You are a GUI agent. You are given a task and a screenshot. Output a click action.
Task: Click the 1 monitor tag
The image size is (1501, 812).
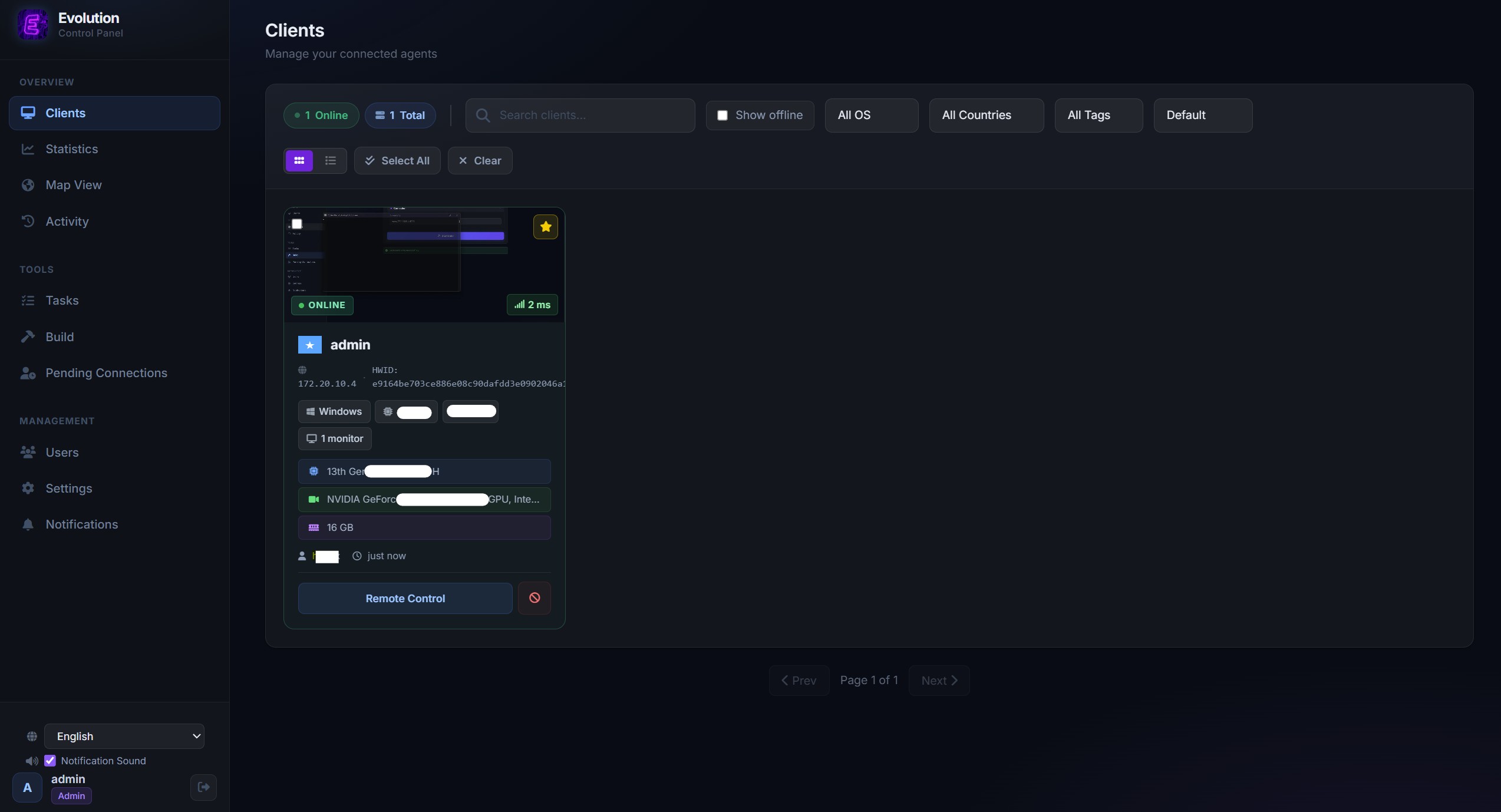pyautogui.click(x=335, y=438)
